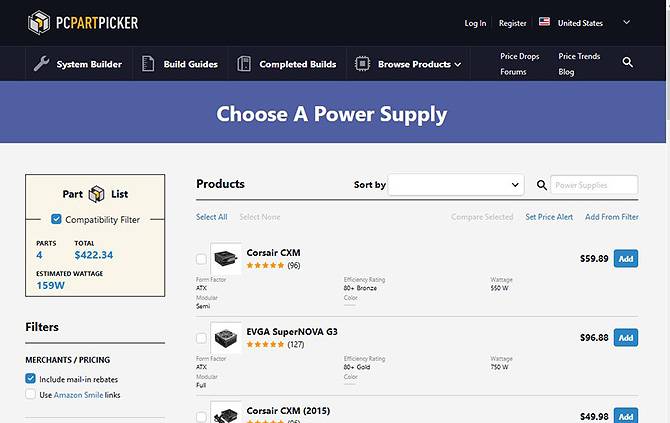
Task: Open the Sort by dropdown
Action: (x=456, y=185)
